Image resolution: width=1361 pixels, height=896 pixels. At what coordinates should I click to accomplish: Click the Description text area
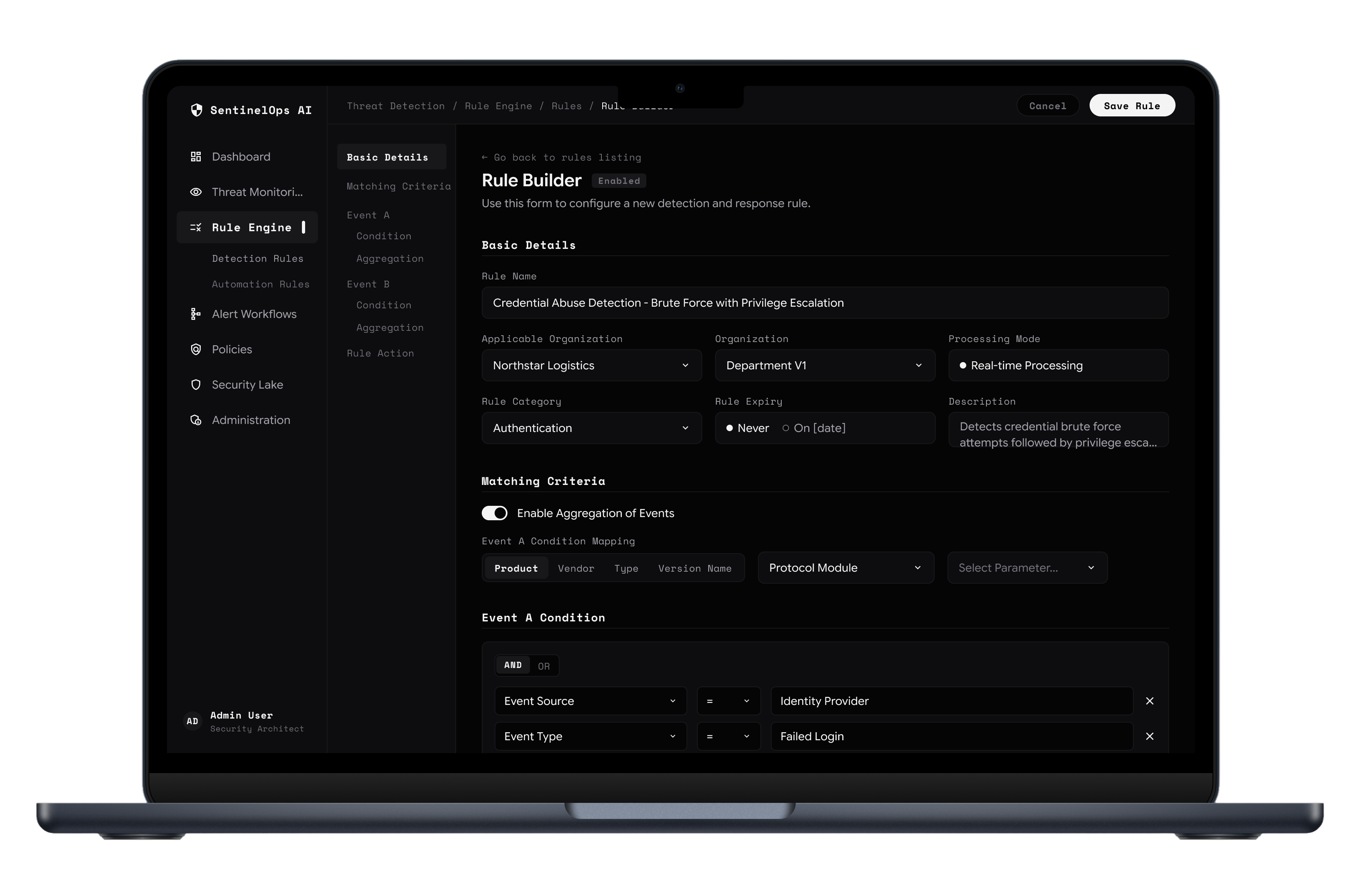1058,430
